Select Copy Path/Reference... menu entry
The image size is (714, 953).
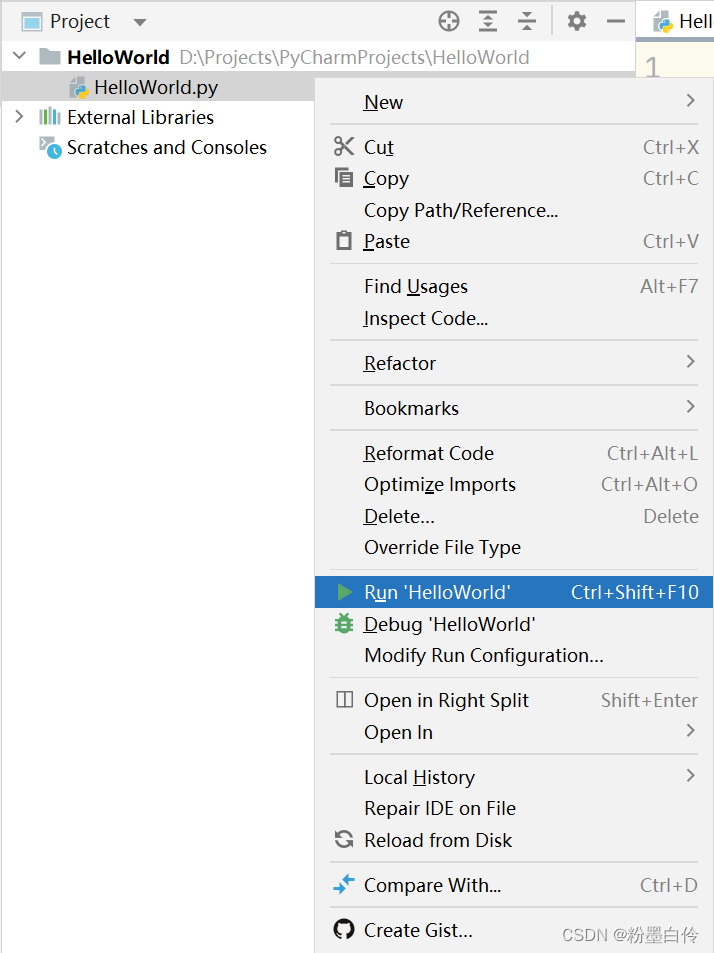(x=514, y=210)
